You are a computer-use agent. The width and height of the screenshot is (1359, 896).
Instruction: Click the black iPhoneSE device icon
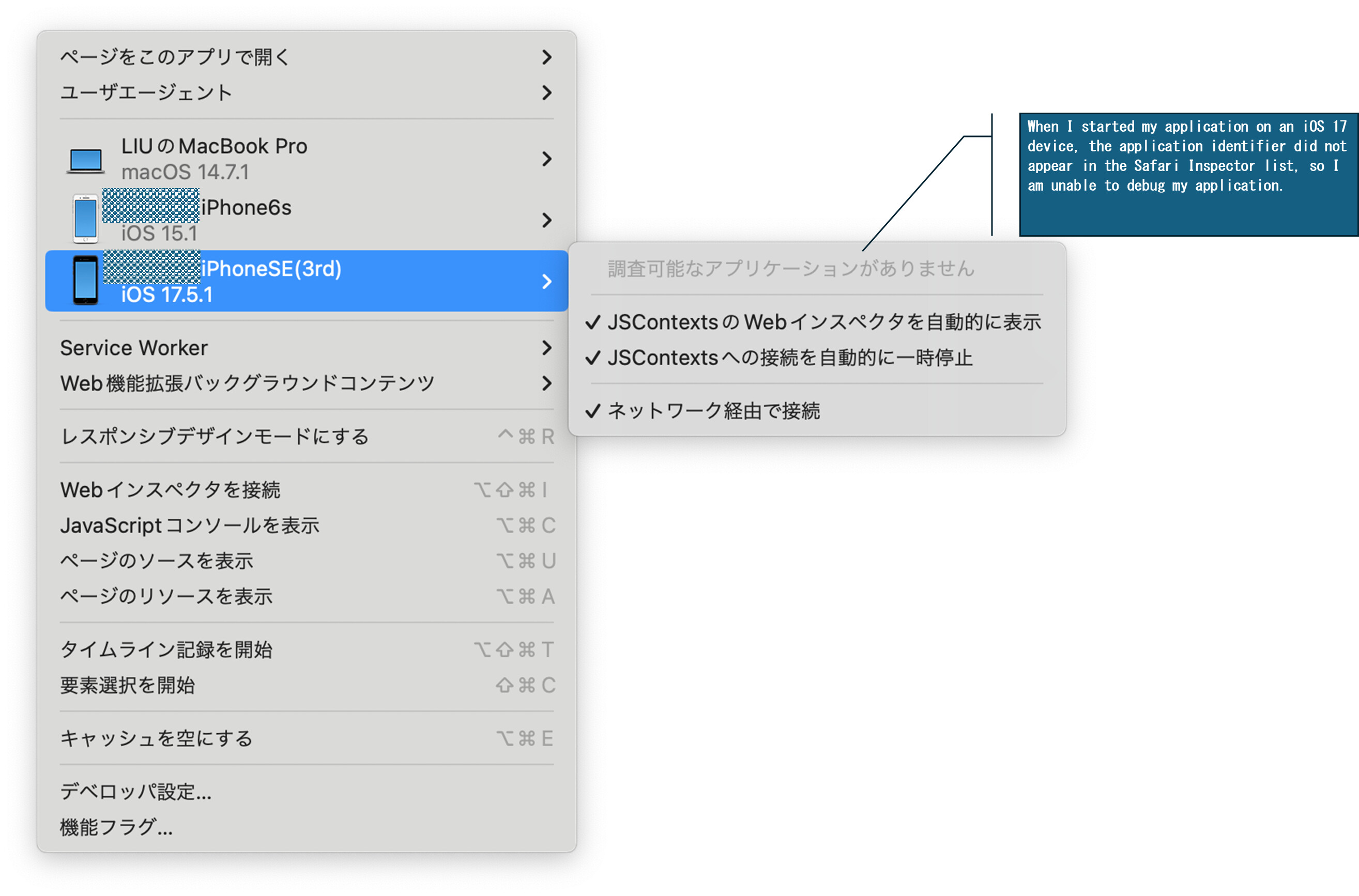(86, 281)
